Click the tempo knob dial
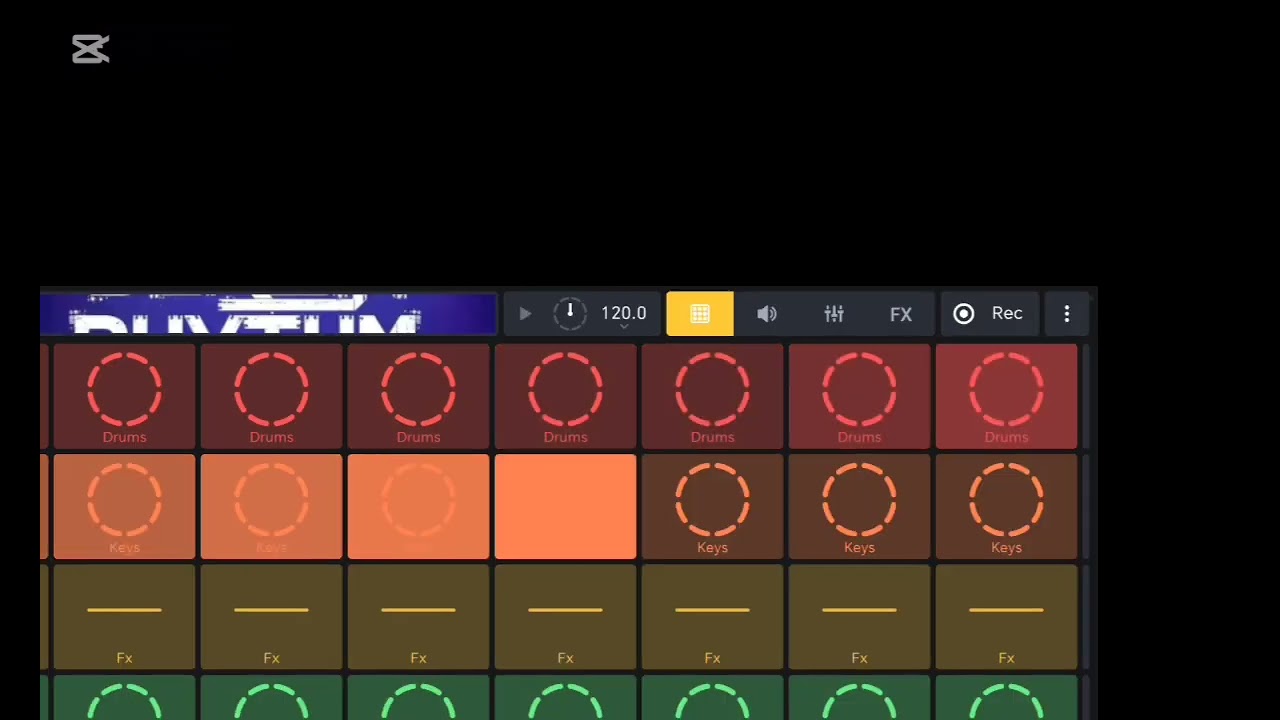This screenshot has height=720, width=1280. point(570,314)
